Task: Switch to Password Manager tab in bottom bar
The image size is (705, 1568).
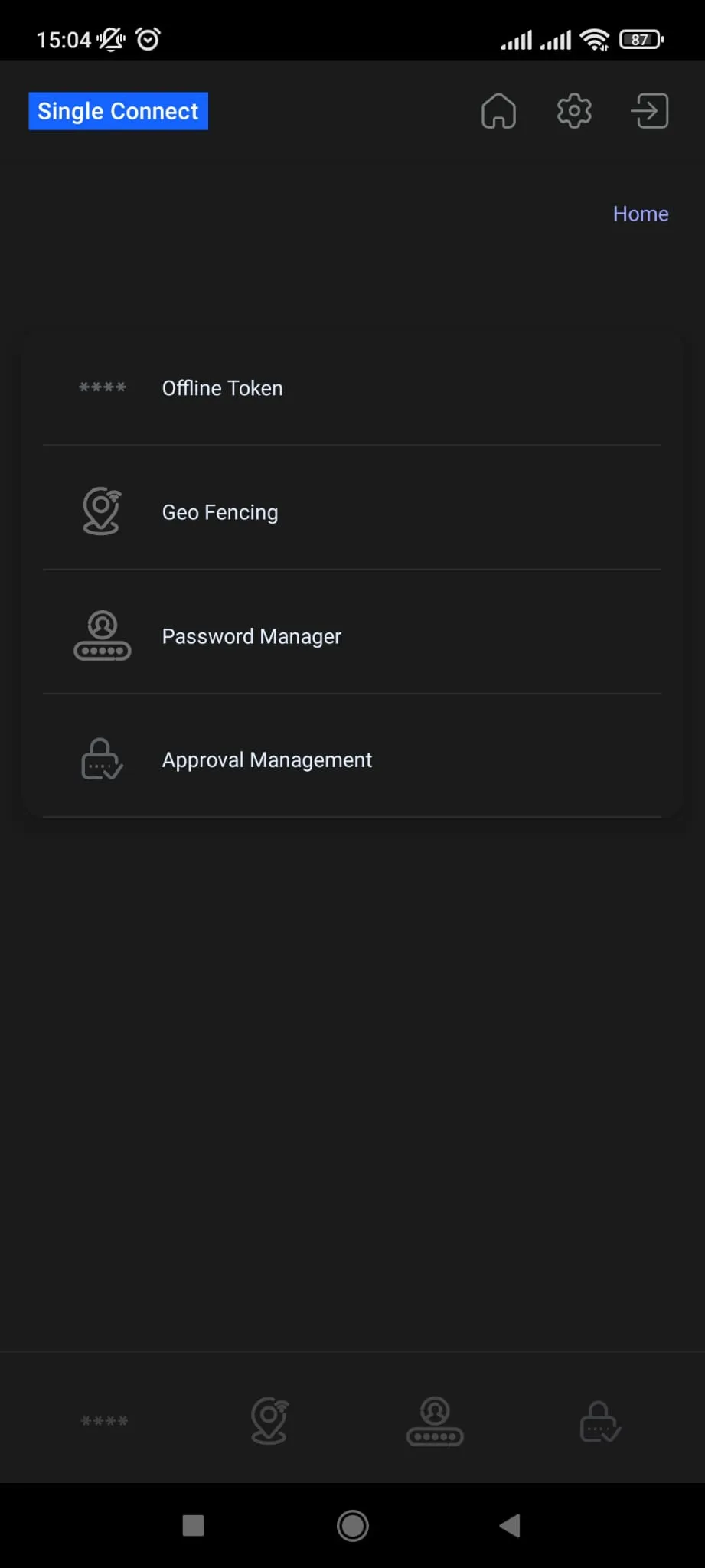Action: click(435, 1421)
